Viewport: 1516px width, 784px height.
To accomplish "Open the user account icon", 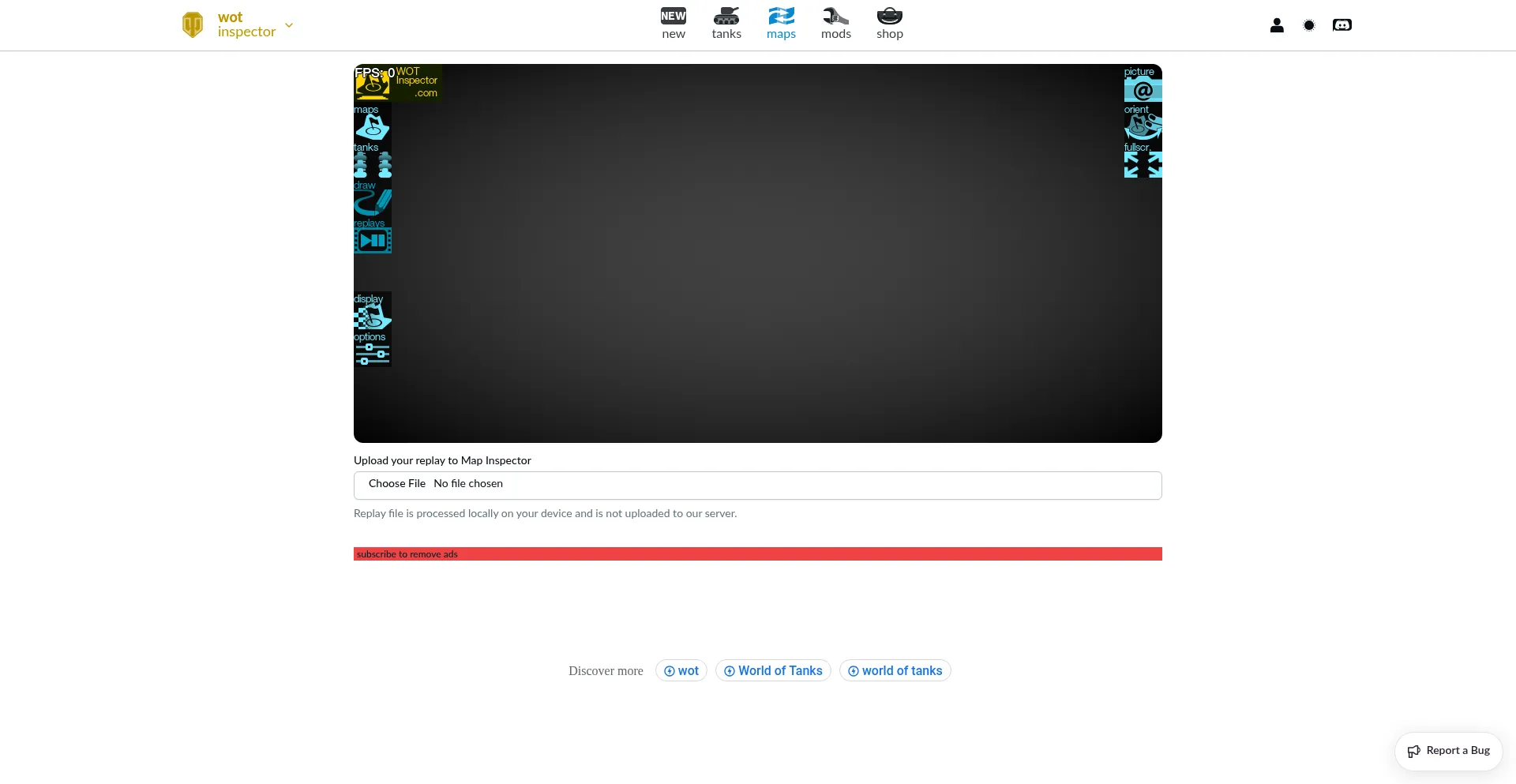I will [x=1277, y=25].
